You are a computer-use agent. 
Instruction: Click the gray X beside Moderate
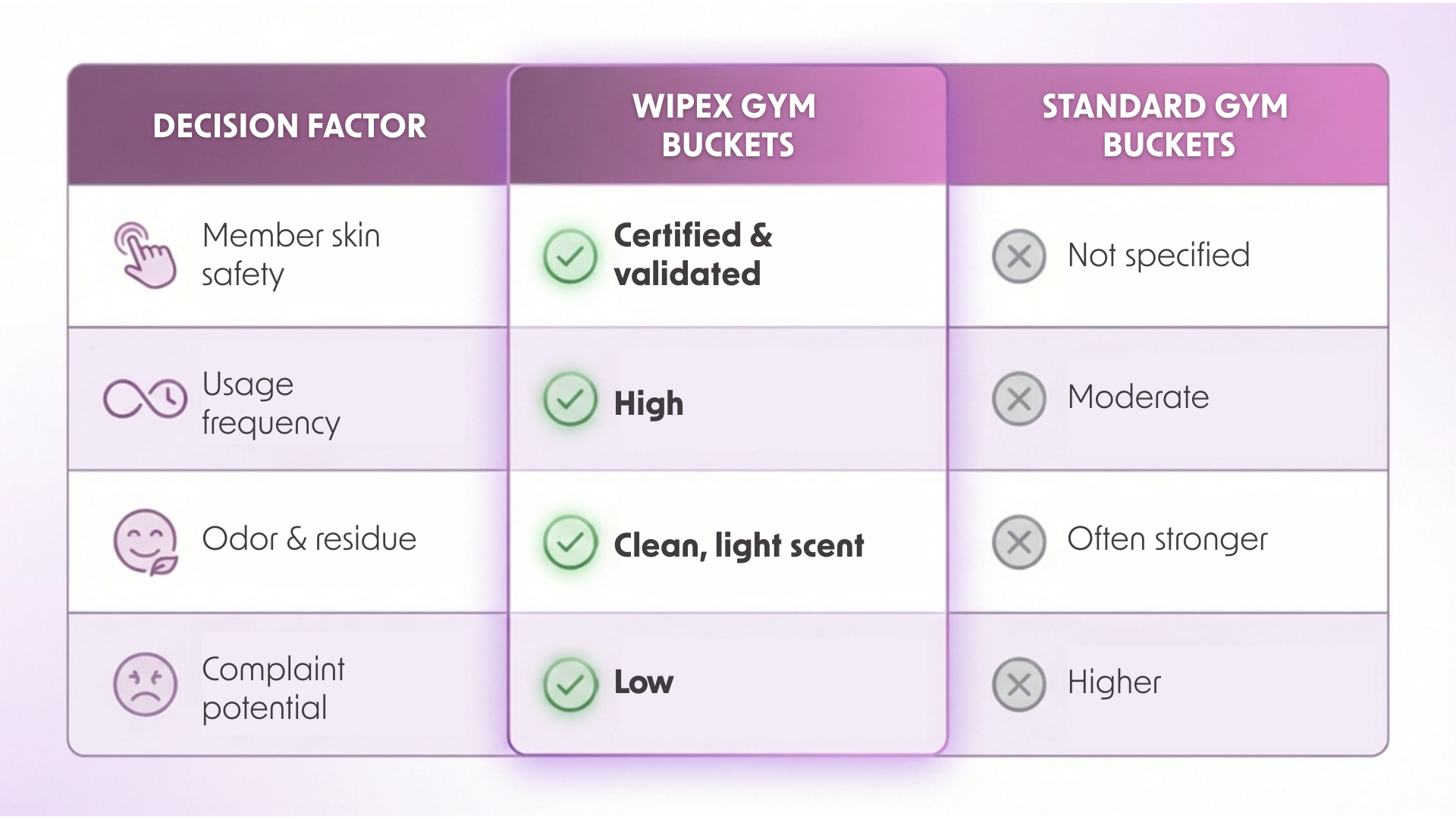tap(1018, 398)
